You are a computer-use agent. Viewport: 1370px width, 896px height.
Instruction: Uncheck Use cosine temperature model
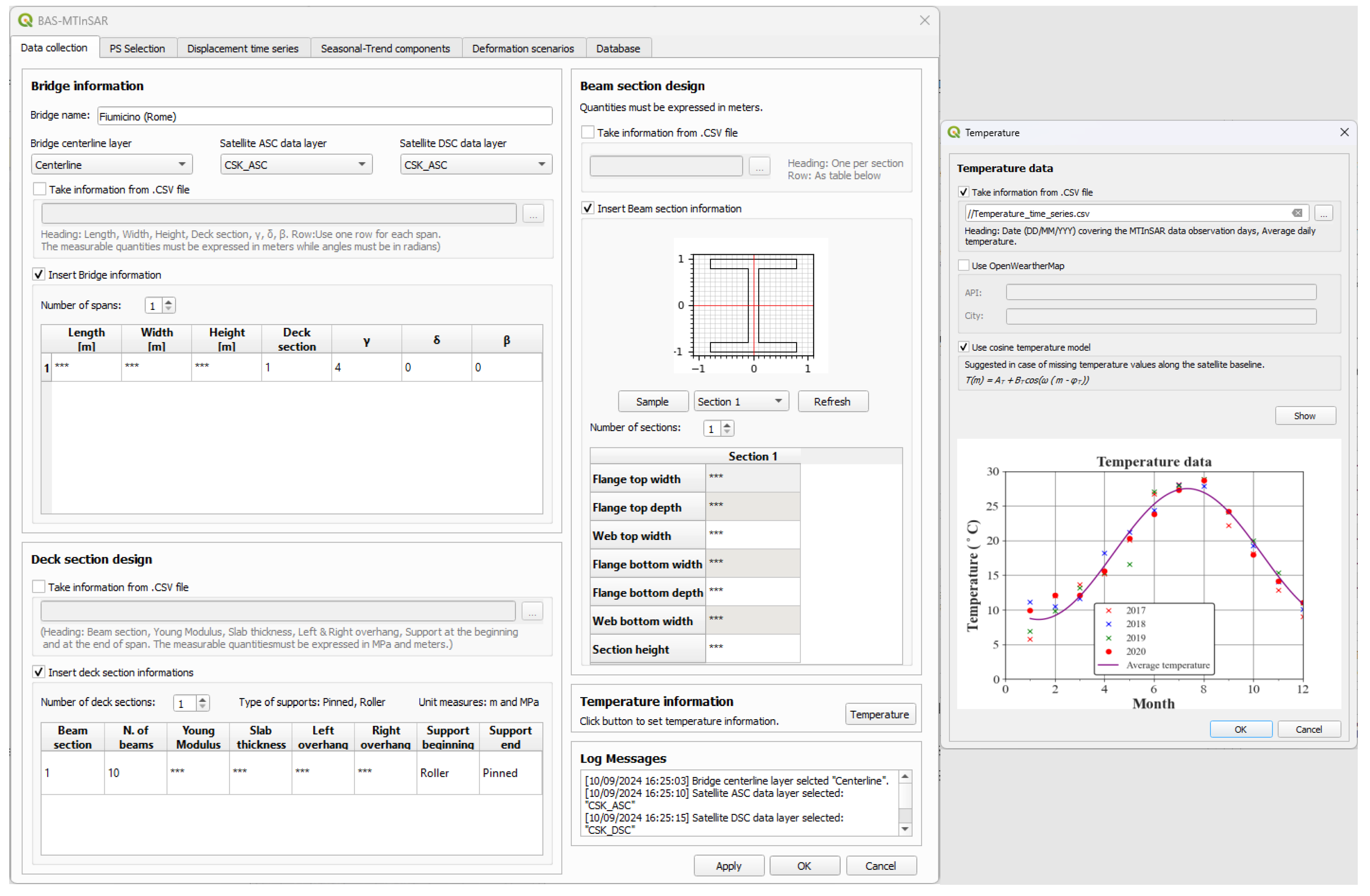[x=964, y=347]
